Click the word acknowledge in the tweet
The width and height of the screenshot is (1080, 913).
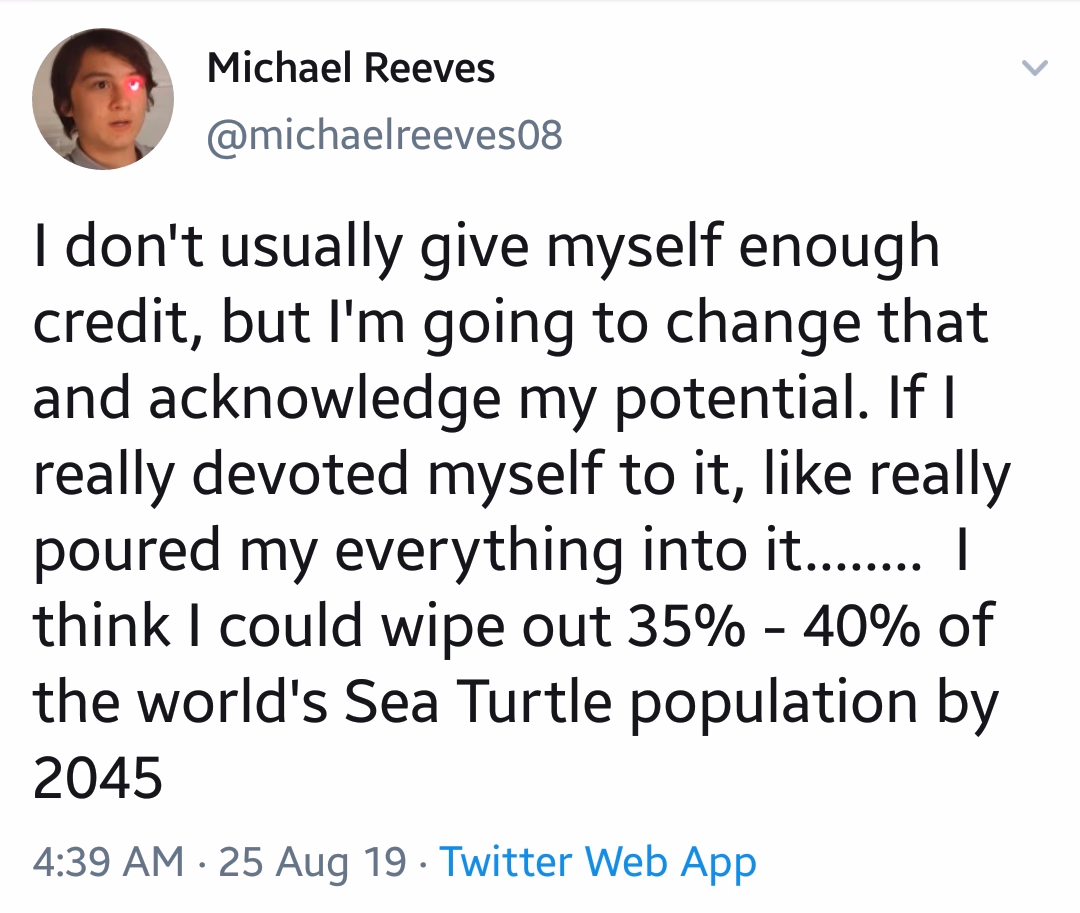click(324, 400)
